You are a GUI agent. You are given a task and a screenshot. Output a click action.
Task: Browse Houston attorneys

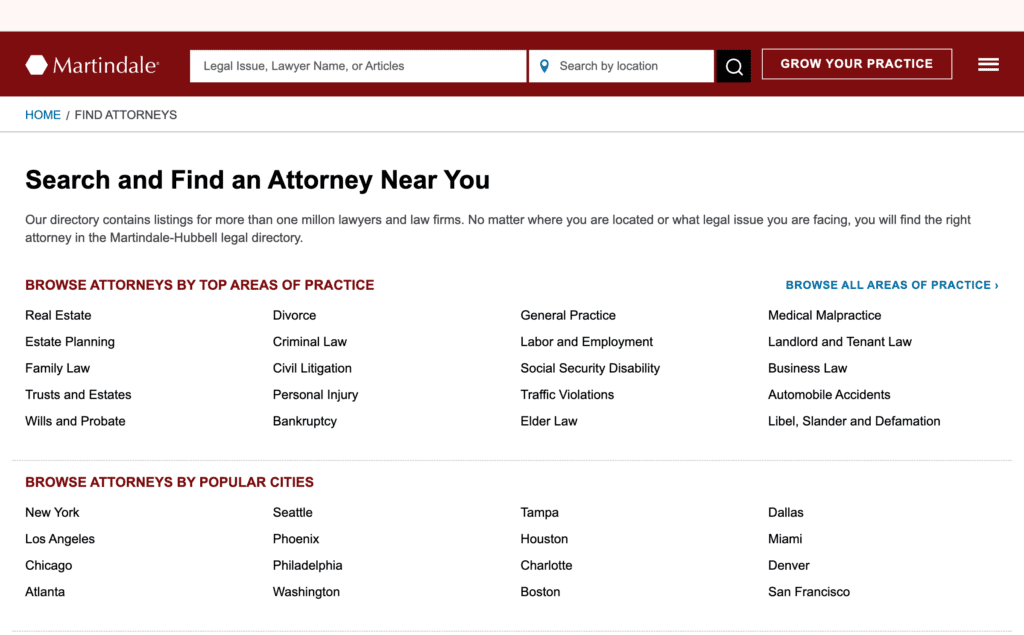click(x=544, y=539)
